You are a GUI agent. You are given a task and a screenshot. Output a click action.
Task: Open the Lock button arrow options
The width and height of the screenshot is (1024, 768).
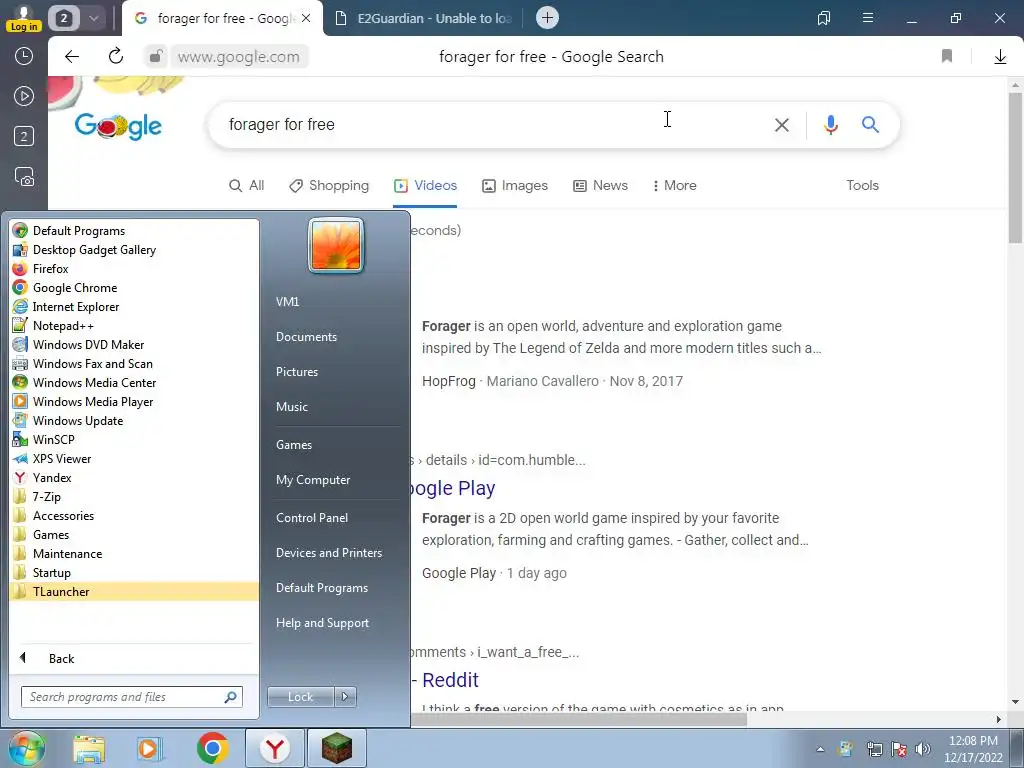pyautogui.click(x=345, y=697)
